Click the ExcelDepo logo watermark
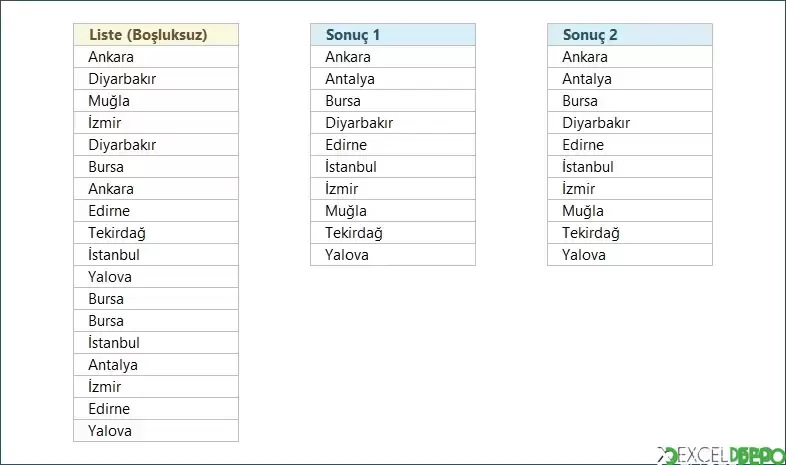 (721, 455)
